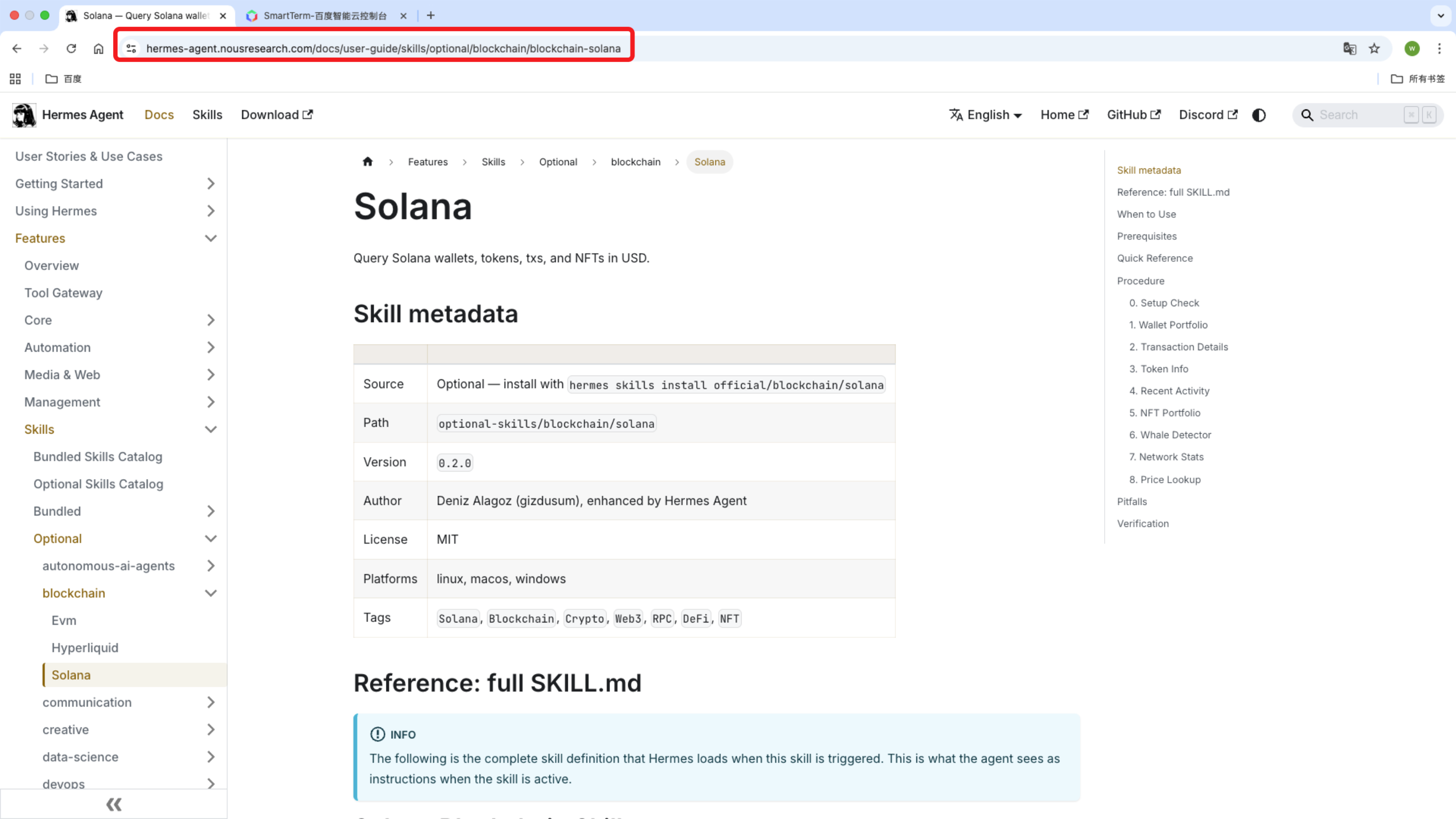Click the INFO callout icon
This screenshot has width=1456, height=819.
pos(378,734)
